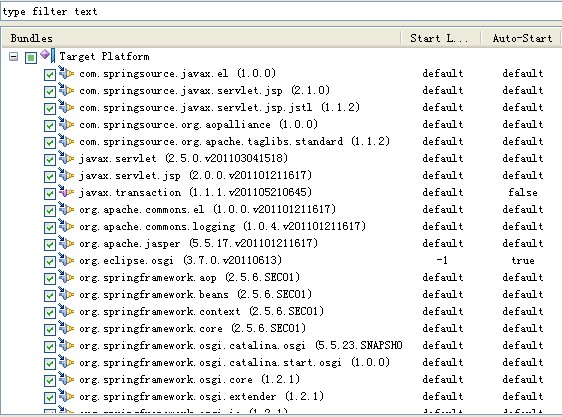Click the Start Level column header
562x417 pixels.
[x=439, y=38]
